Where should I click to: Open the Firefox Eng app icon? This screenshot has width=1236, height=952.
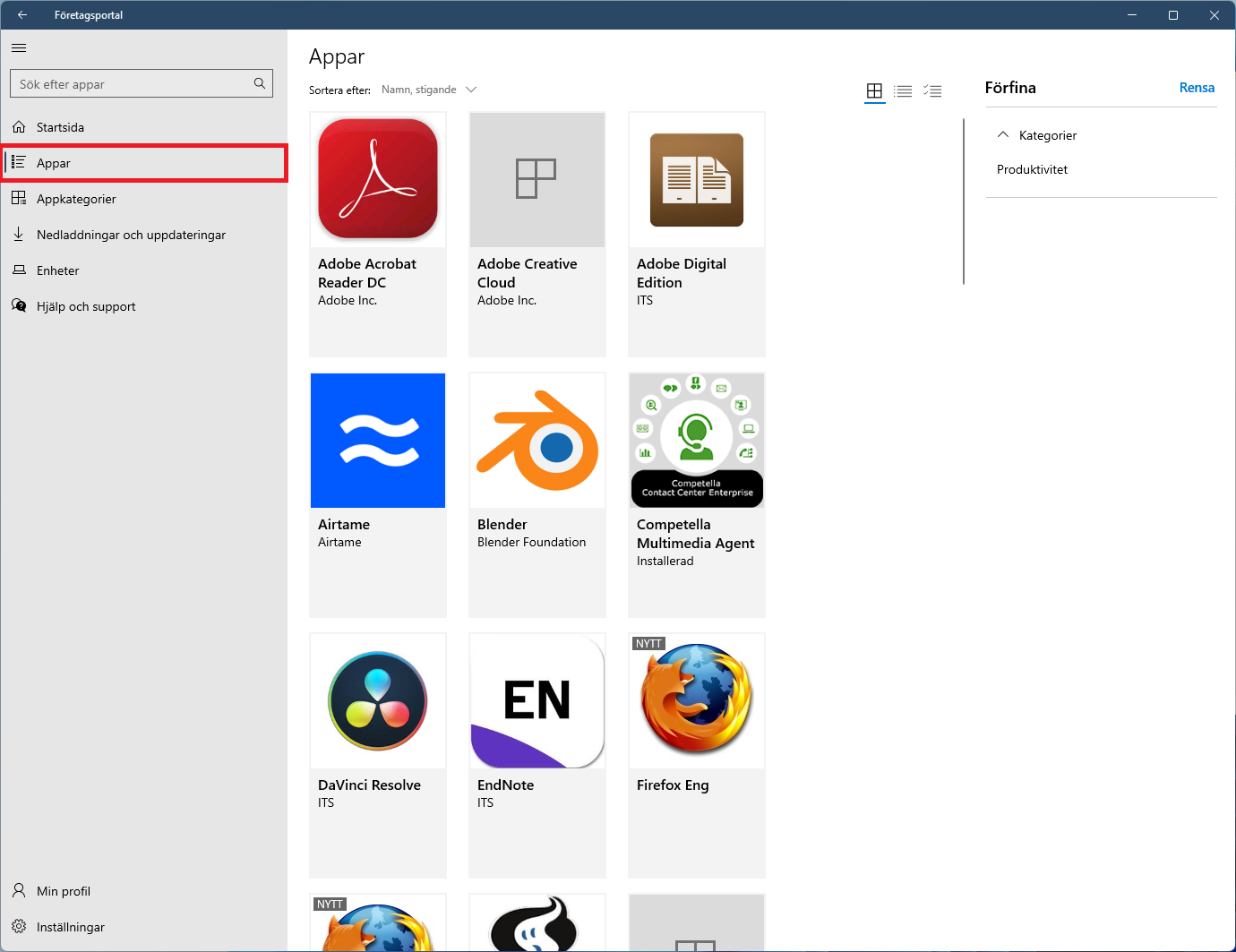pos(697,701)
